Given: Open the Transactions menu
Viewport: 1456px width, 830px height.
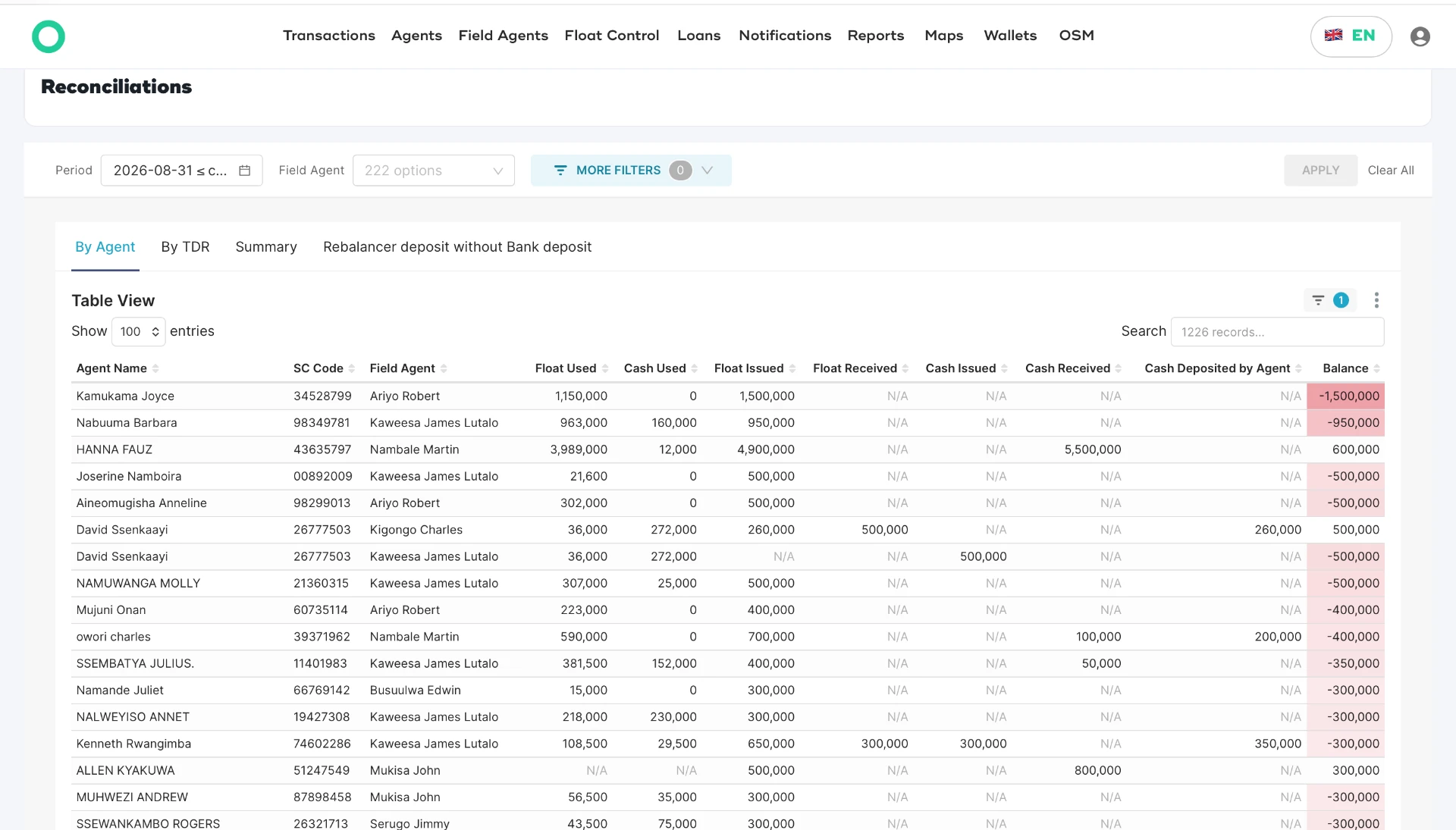Looking at the screenshot, I should [x=329, y=36].
